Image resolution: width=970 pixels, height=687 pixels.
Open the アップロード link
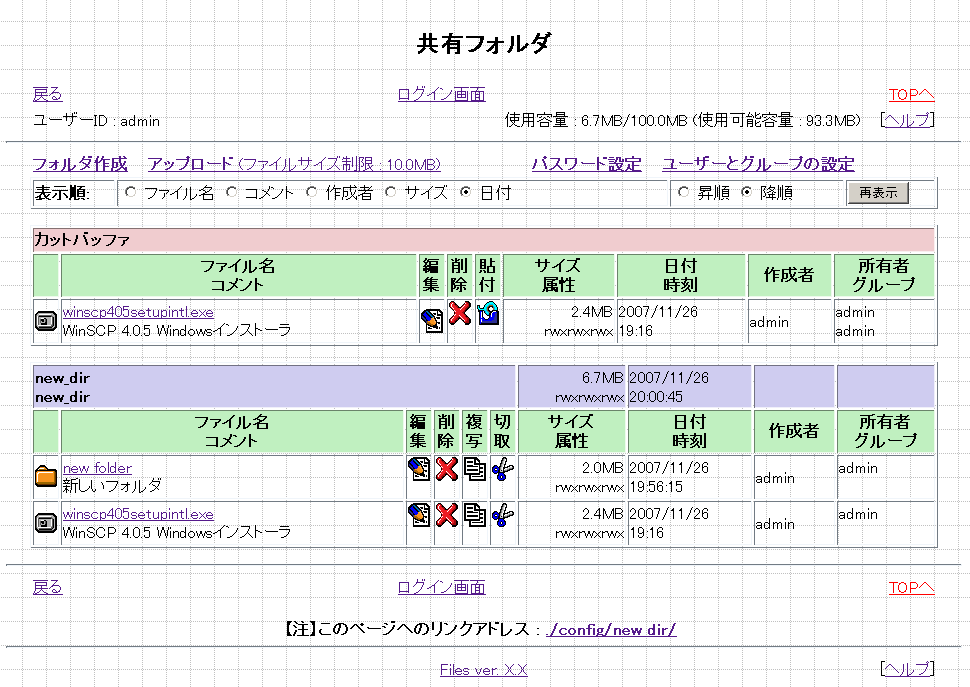tap(190, 164)
